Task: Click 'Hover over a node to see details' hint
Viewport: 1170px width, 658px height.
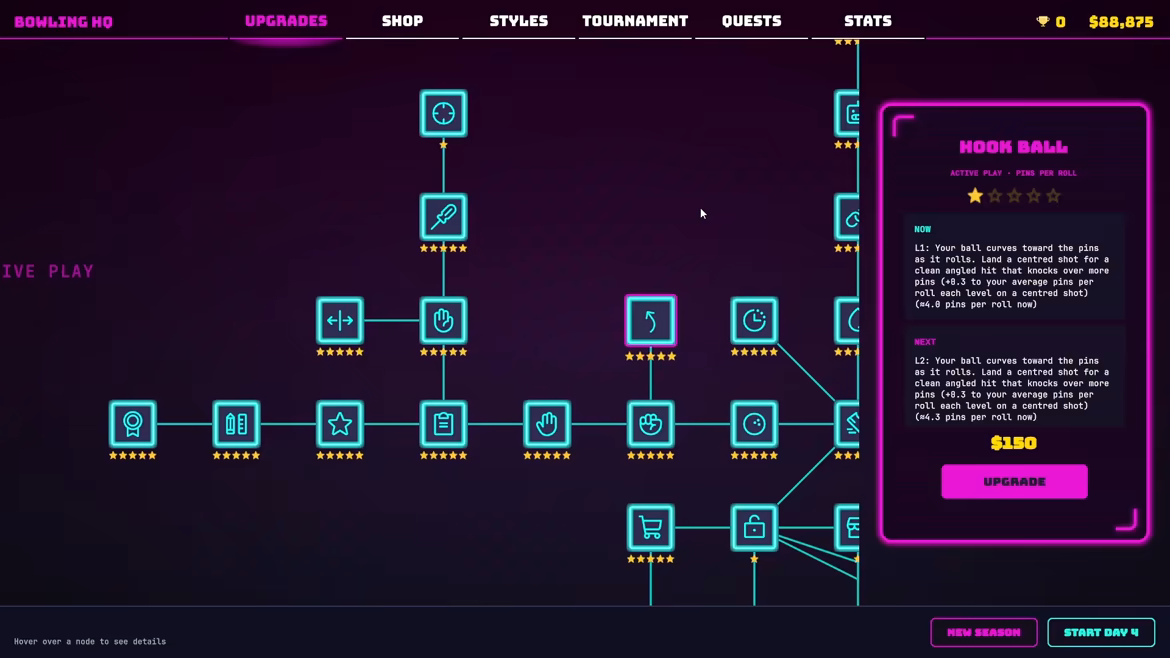Action: (x=90, y=642)
